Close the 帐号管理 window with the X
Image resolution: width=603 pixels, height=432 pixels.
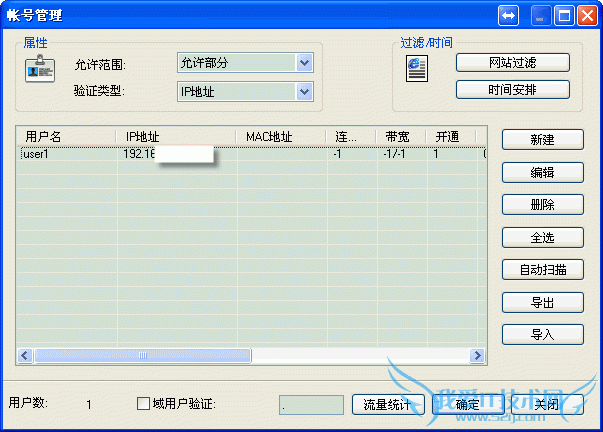click(x=588, y=16)
